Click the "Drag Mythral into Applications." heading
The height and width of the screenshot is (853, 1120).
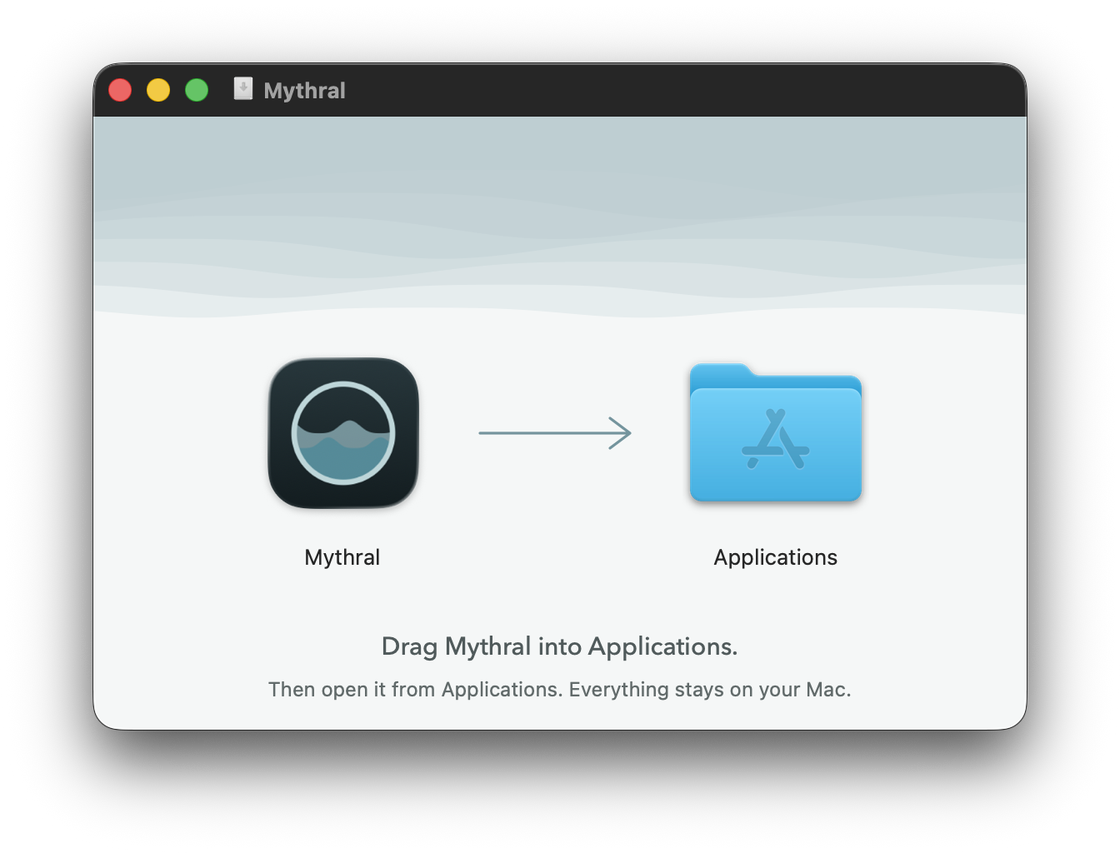pyautogui.click(x=559, y=647)
